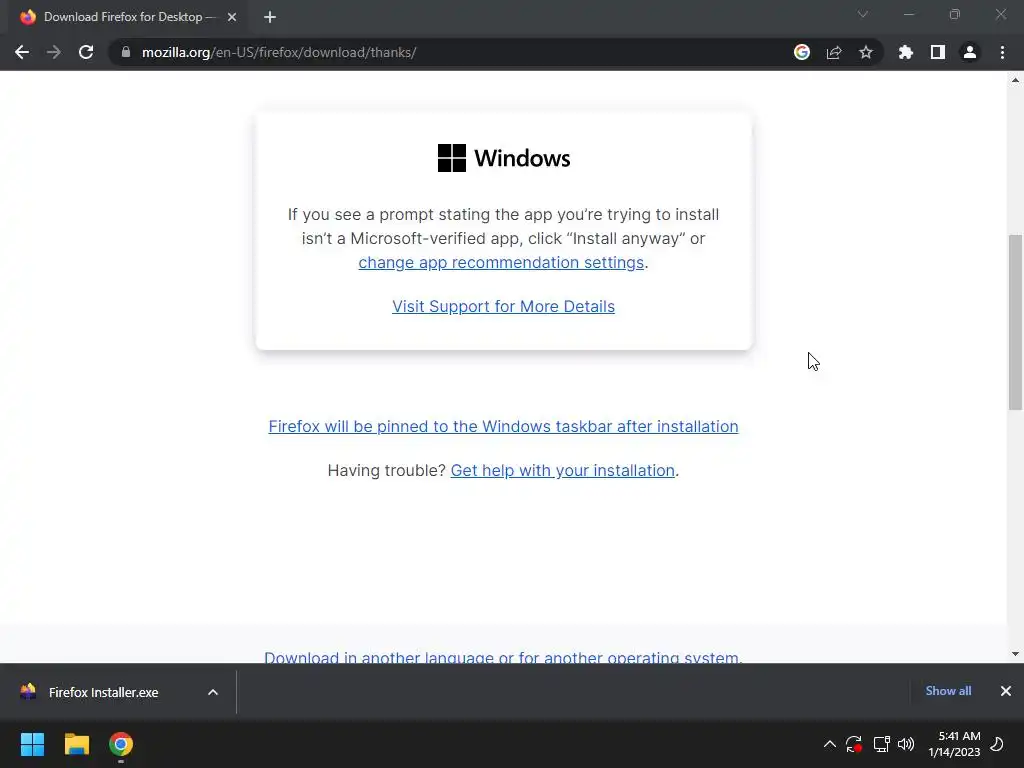The width and height of the screenshot is (1024, 768).
Task: Open the taskbar clock showing 5:41 AM
Action: [954, 744]
